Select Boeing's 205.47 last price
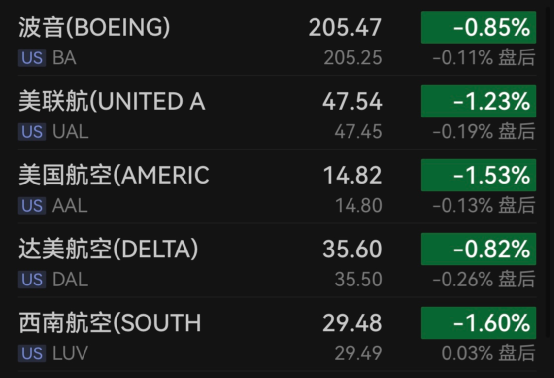Viewport: 554px width, 378px height. (x=345, y=28)
